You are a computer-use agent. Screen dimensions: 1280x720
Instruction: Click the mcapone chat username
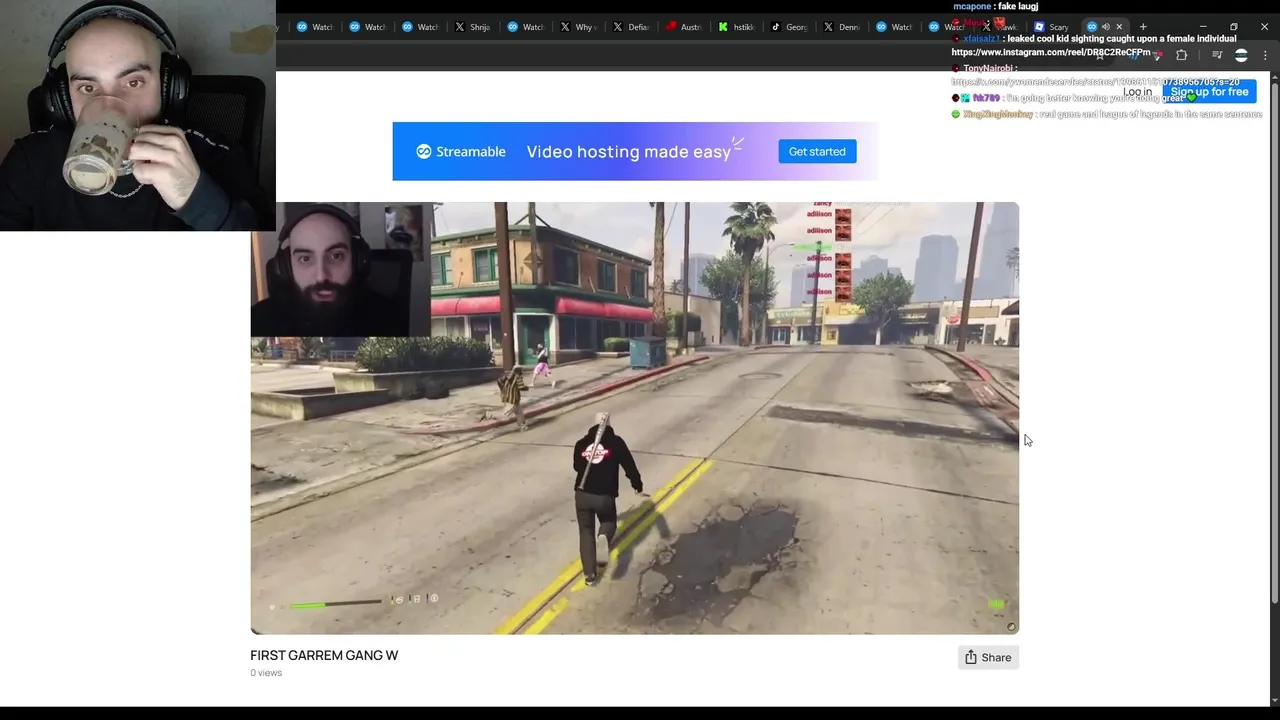pos(971,6)
